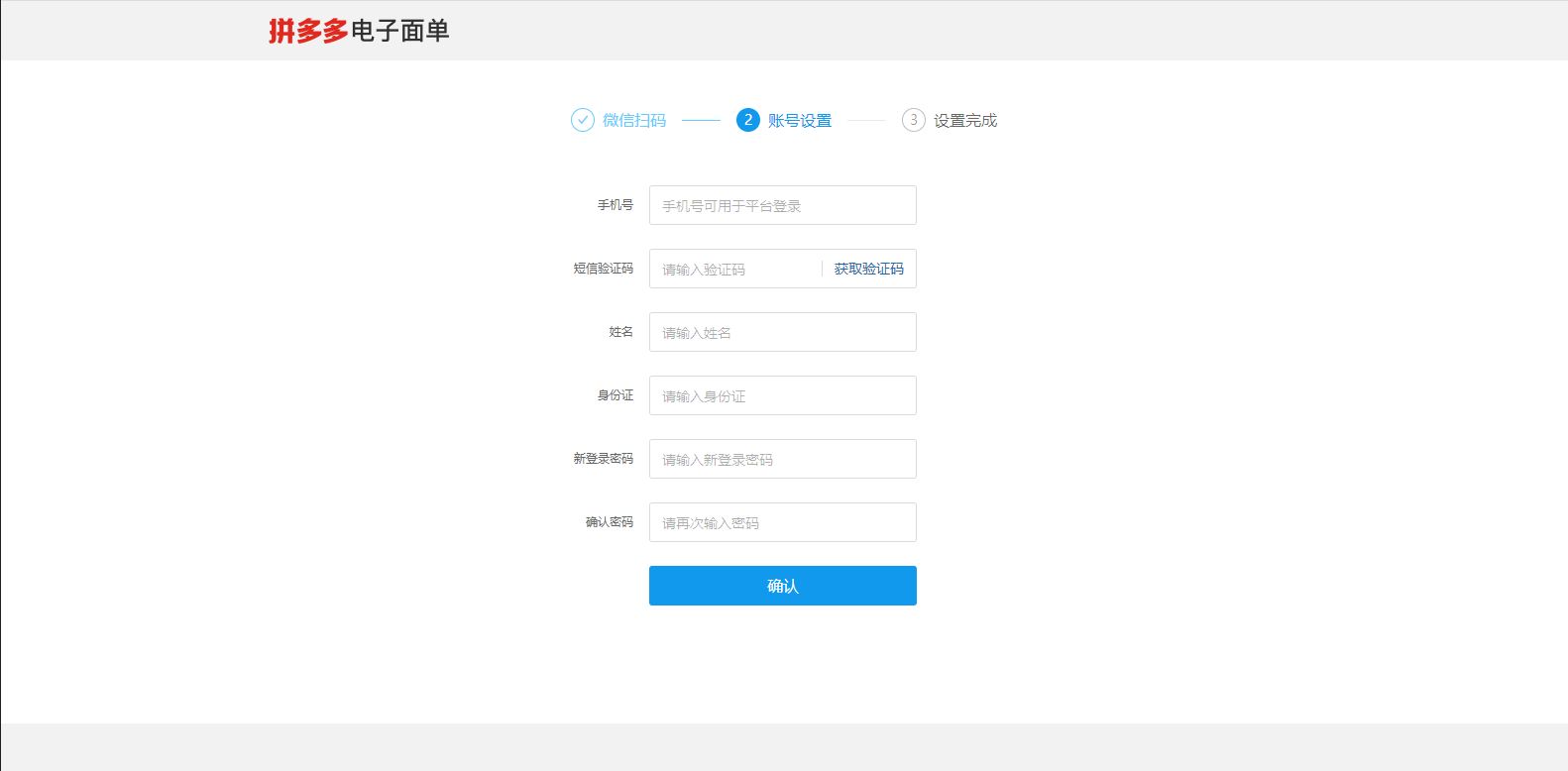Click the Pinduoduo 电子面单 logo
Image resolution: width=1568 pixels, height=771 pixels.
click(359, 31)
